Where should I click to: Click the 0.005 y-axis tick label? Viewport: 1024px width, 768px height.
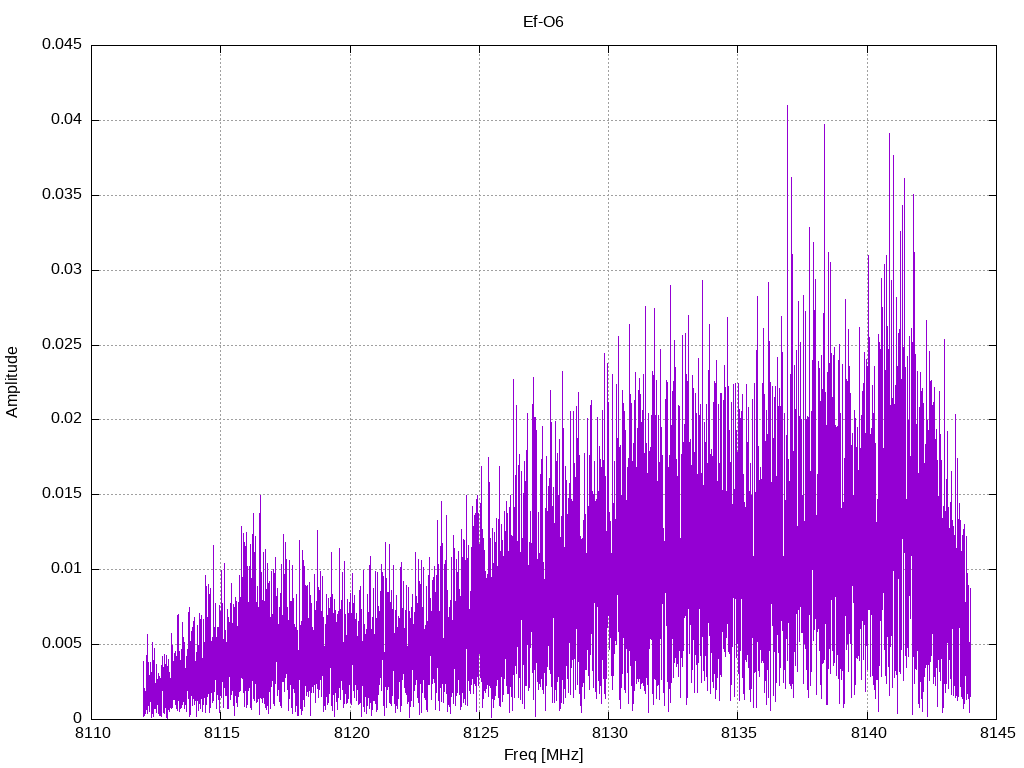coord(62,643)
